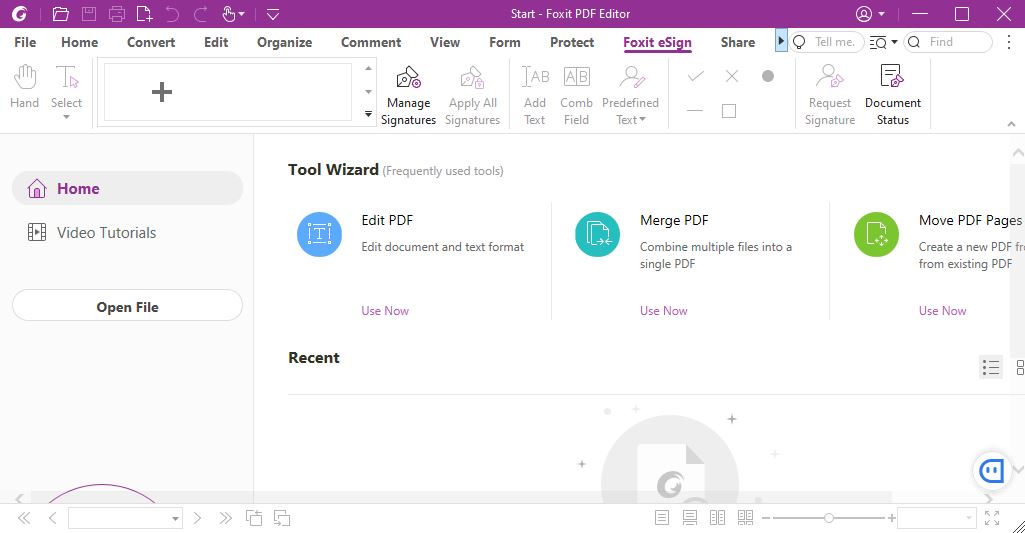Click the Move PDF Pages tool icon
The height and width of the screenshot is (533, 1025).
point(876,234)
